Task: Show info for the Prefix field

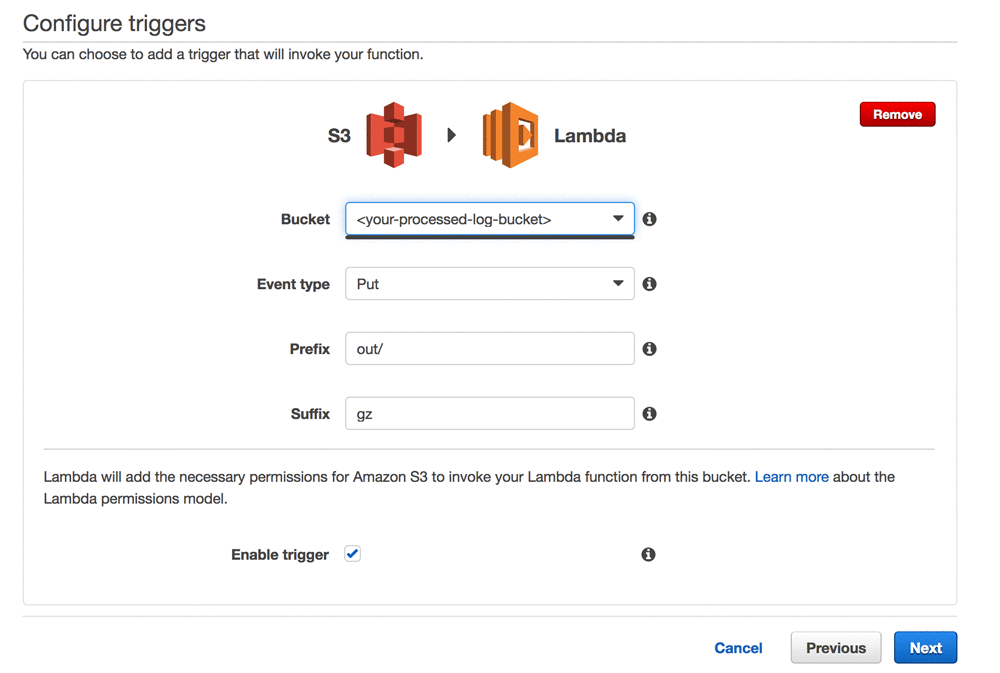Action: coord(649,349)
